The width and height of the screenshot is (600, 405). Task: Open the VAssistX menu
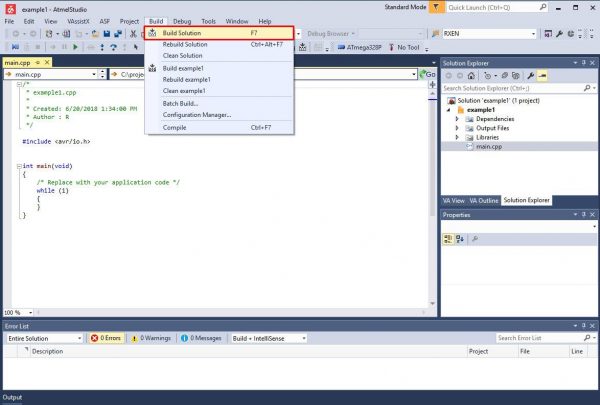coord(78,21)
